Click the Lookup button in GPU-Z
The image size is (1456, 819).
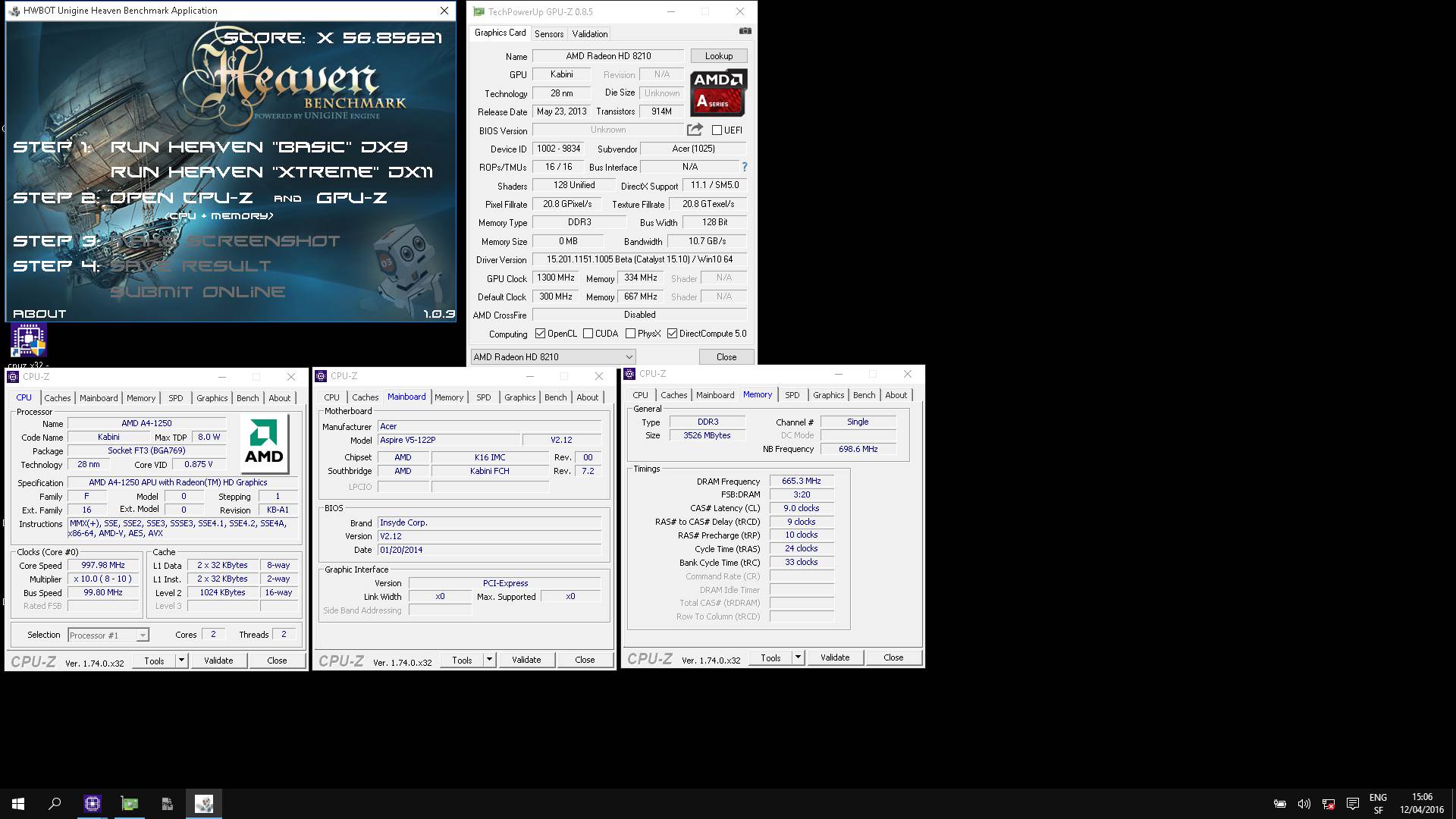click(719, 56)
